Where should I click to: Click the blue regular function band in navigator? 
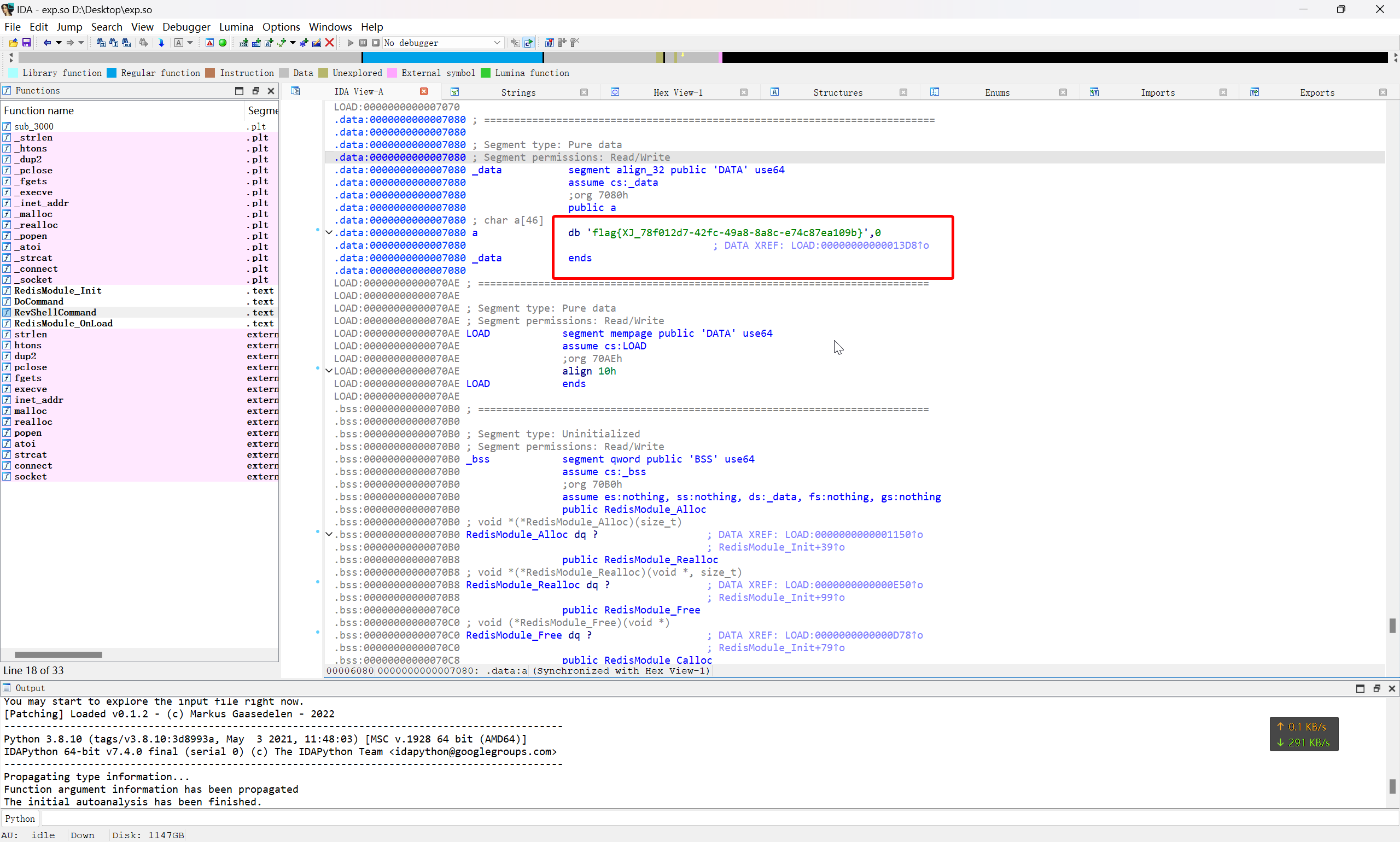[x=452, y=57]
